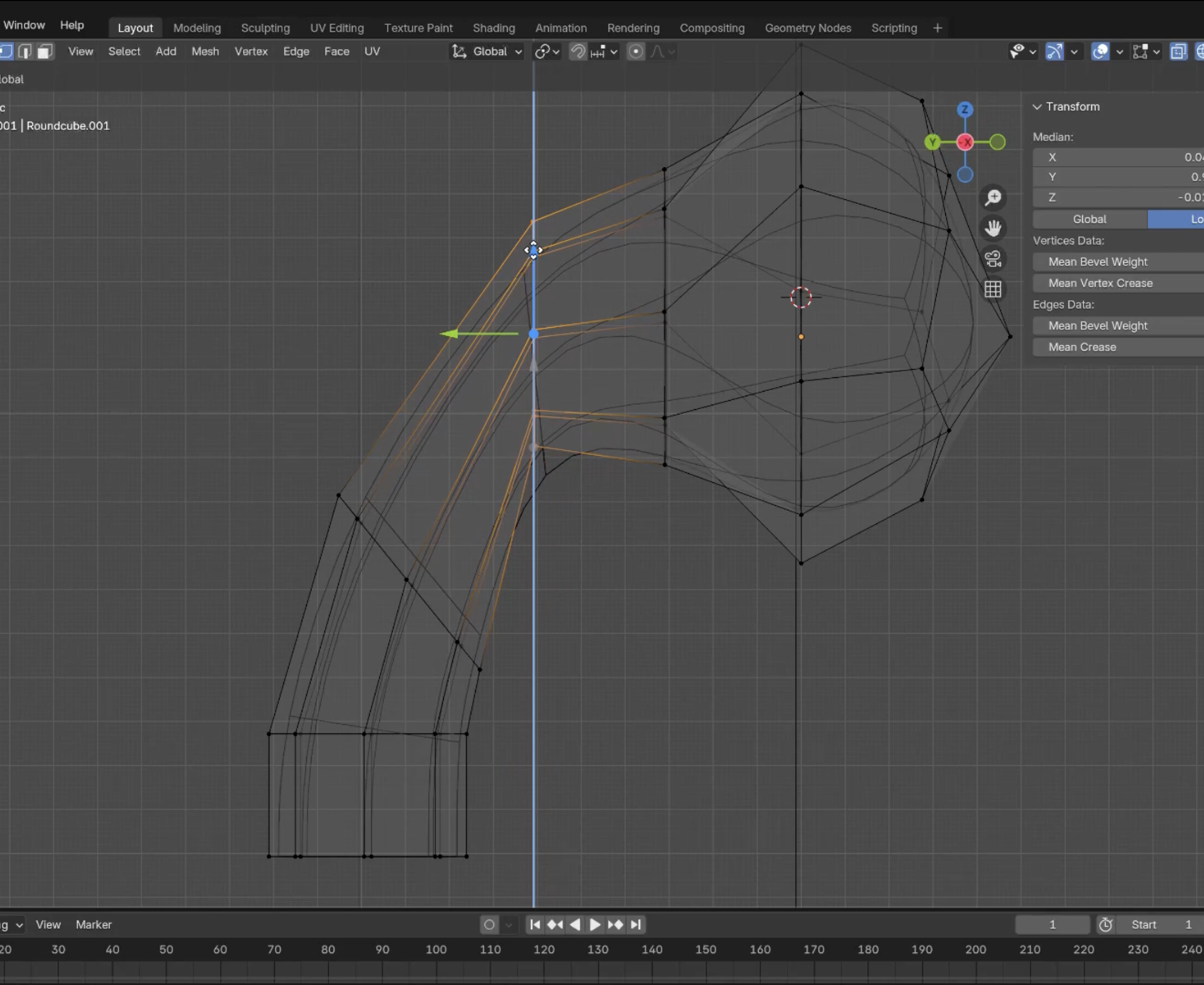Screen dimensions: 1204x985
Task: Open the Mesh menu
Action: point(205,52)
